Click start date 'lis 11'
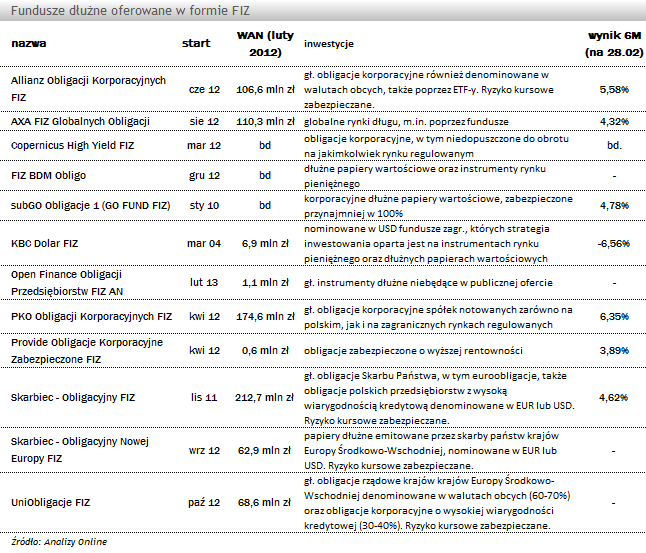The image size is (646, 553). click(204, 398)
